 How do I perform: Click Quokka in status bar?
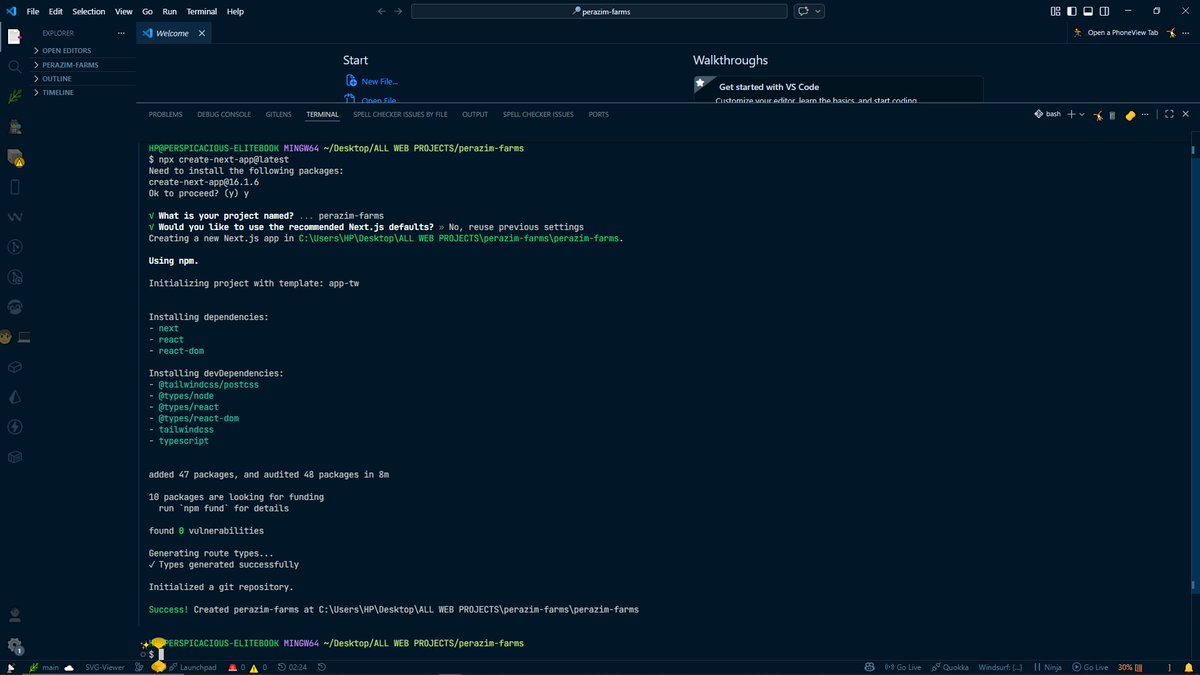click(949, 667)
